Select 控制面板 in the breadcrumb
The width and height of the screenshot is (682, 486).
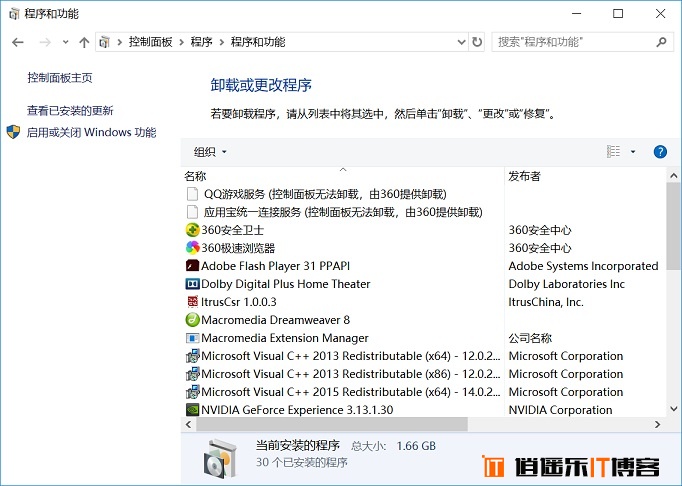150,42
